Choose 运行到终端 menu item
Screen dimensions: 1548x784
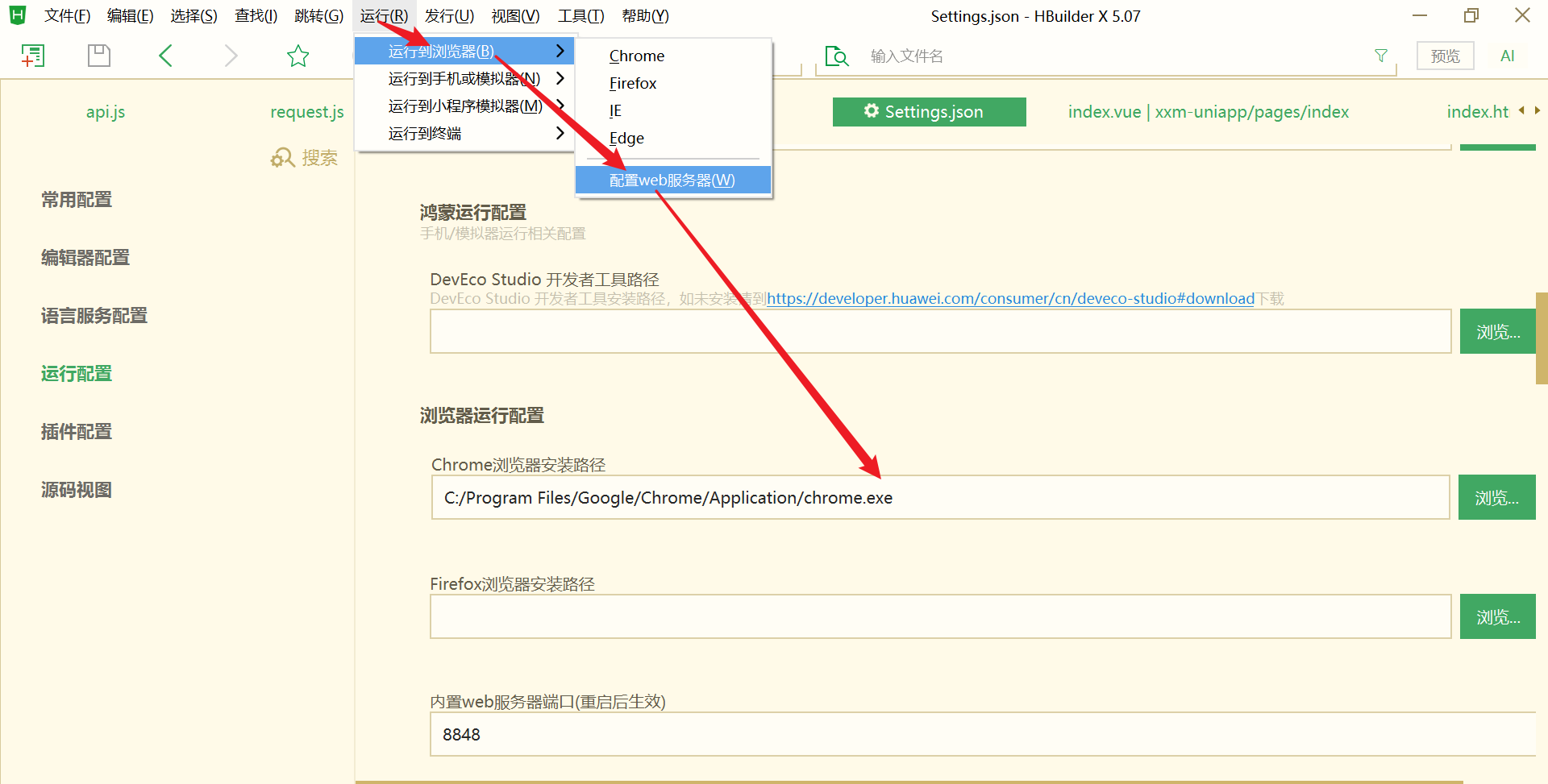click(x=464, y=133)
